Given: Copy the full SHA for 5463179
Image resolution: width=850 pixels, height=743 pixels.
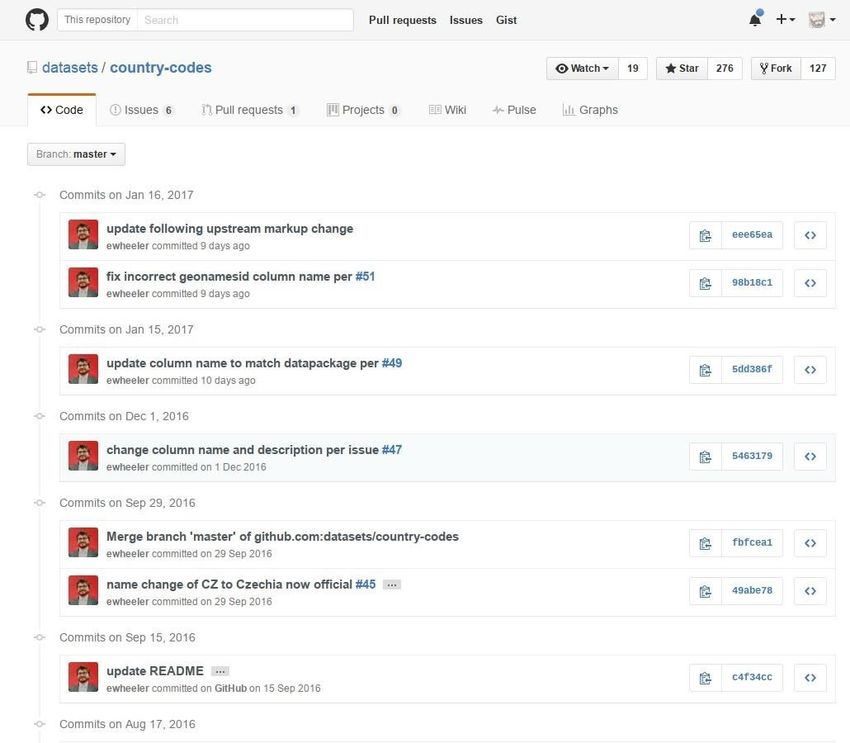Looking at the screenshot, I should pos(705,456).
